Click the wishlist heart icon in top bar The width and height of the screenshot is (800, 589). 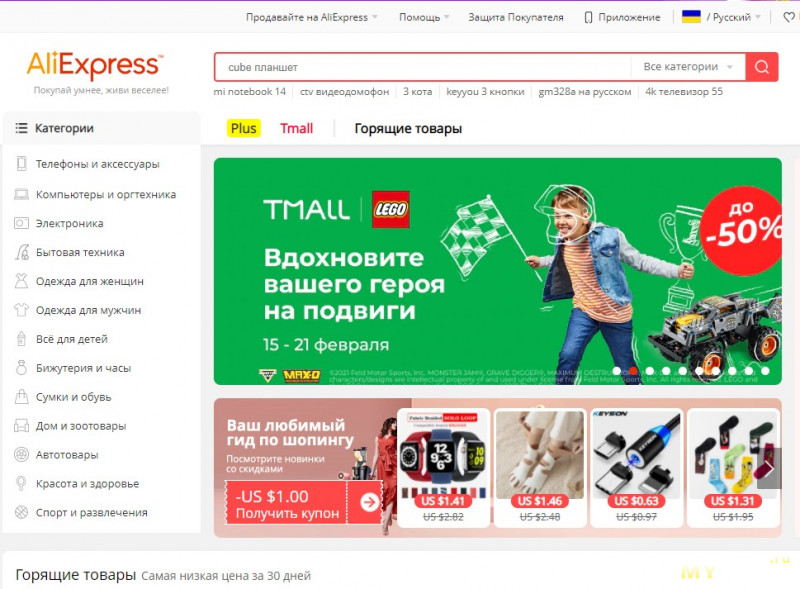click(789, 17)
